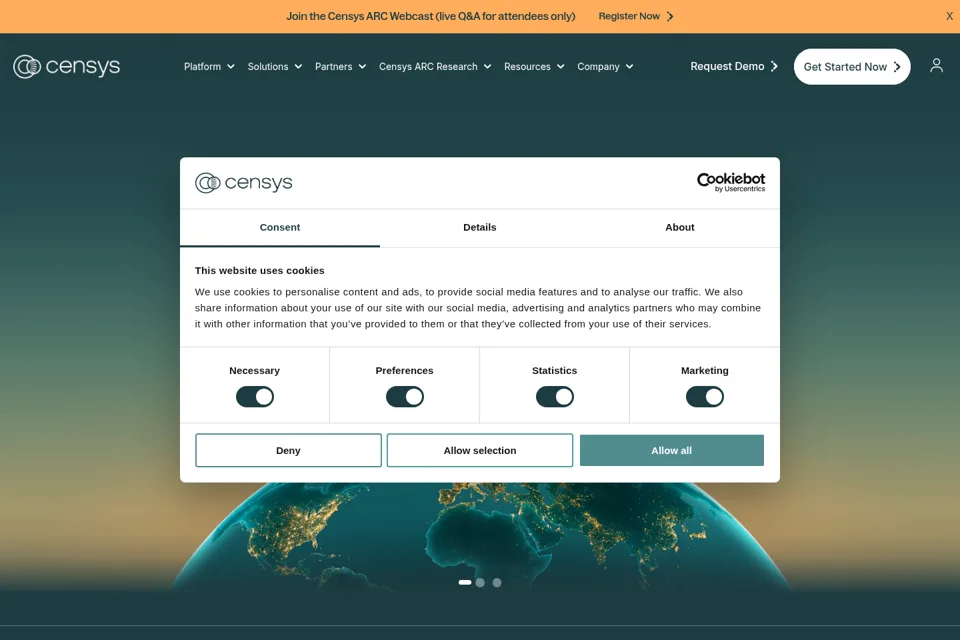Accept cookies with Allow all
The height and width of the screenshot is (640, 960).
pos(672,450)
